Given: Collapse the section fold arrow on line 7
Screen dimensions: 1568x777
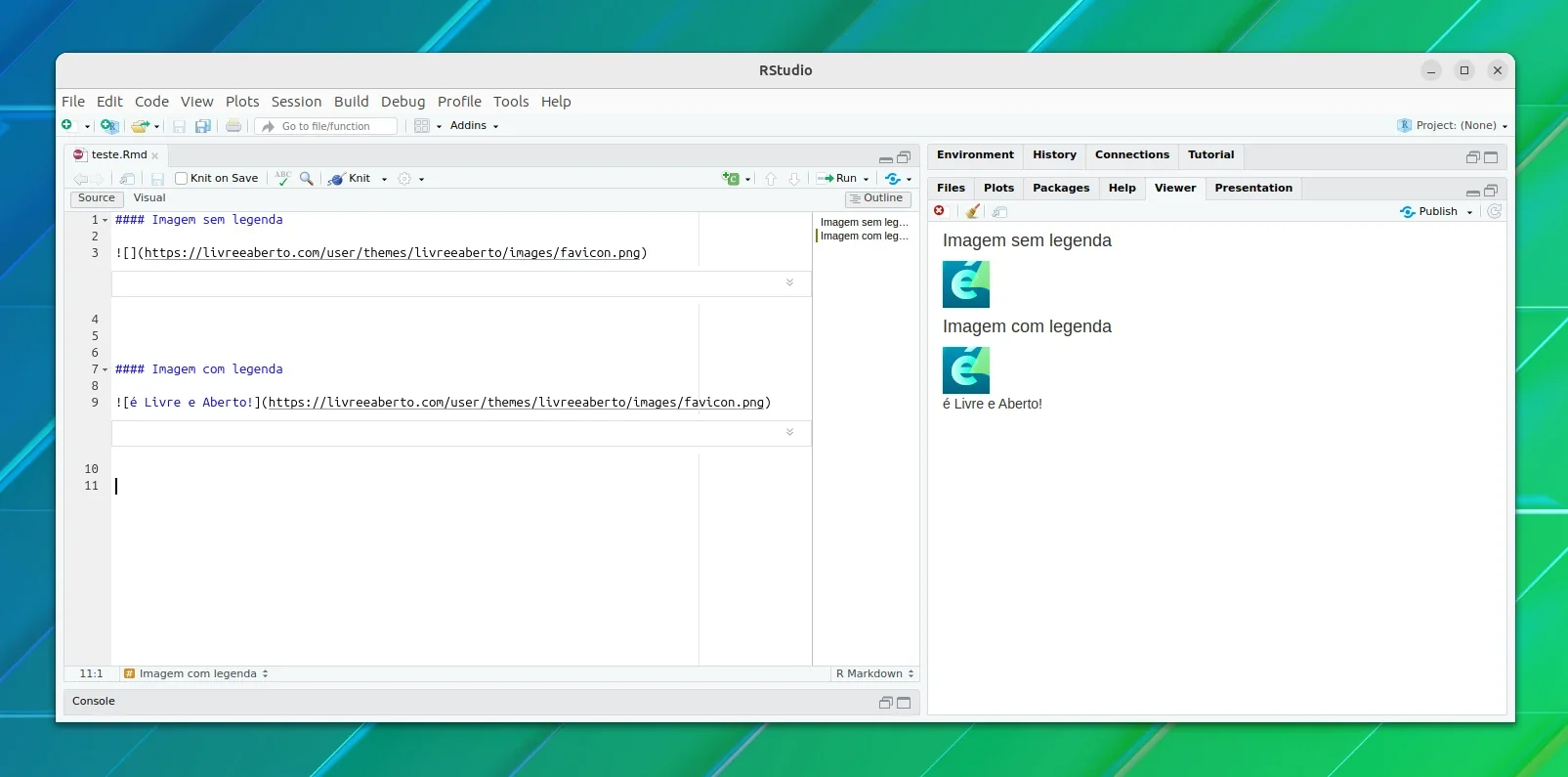Looking at the screenshot, I should pos(106,369).
